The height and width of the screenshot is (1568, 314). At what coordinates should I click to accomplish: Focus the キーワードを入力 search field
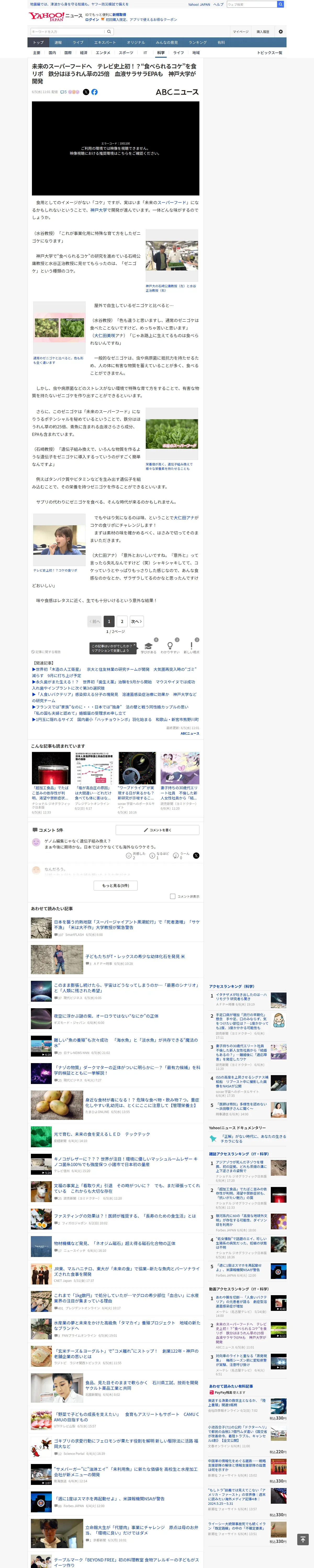(x=68, y=32)
